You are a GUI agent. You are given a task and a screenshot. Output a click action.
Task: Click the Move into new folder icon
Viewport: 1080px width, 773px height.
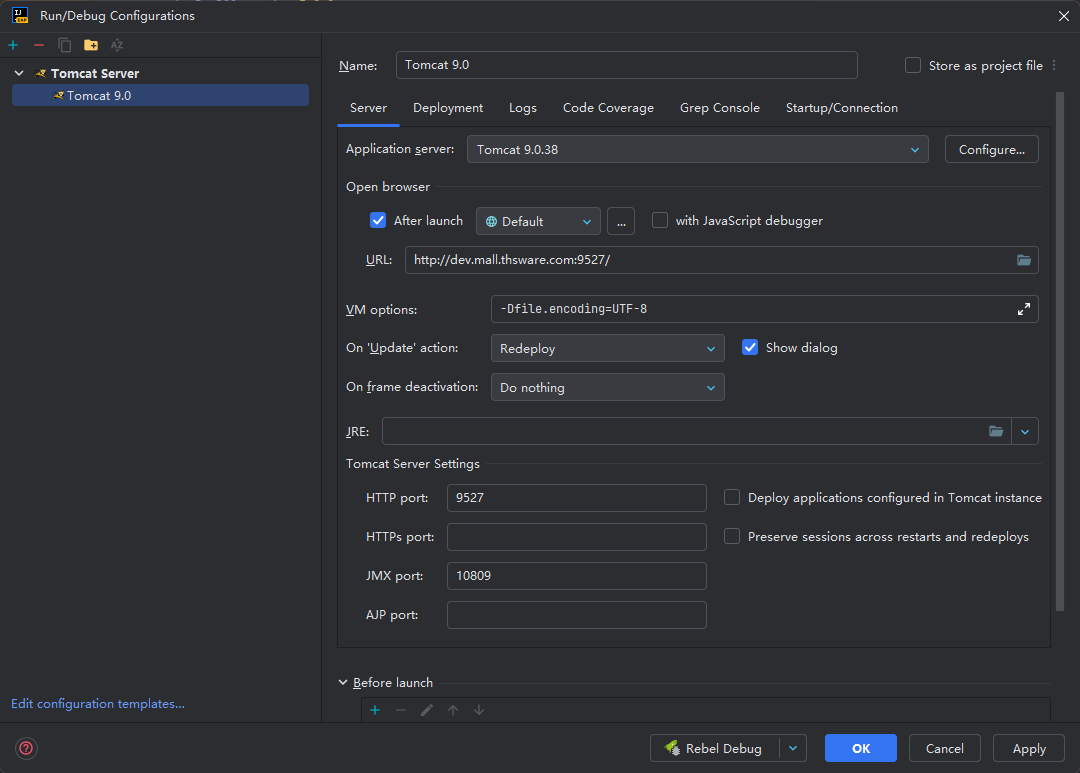click(x=91, y=45)
